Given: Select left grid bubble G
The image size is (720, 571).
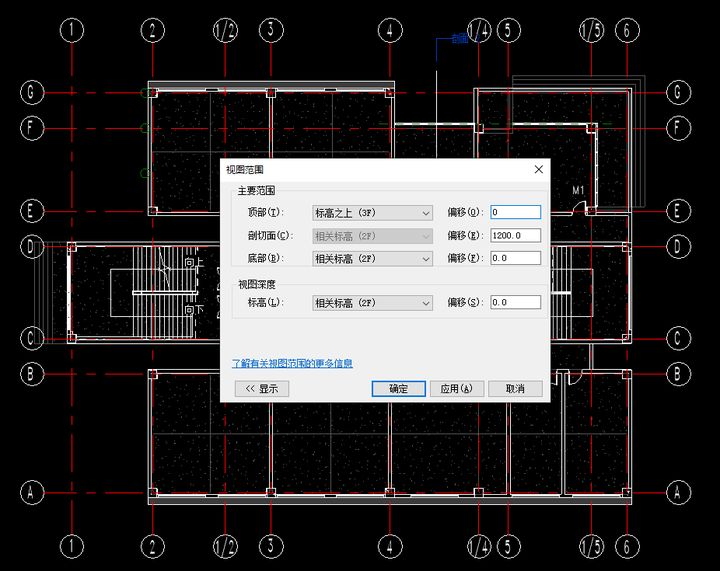Looking at the screenshot, I should (x=32, y=93).
